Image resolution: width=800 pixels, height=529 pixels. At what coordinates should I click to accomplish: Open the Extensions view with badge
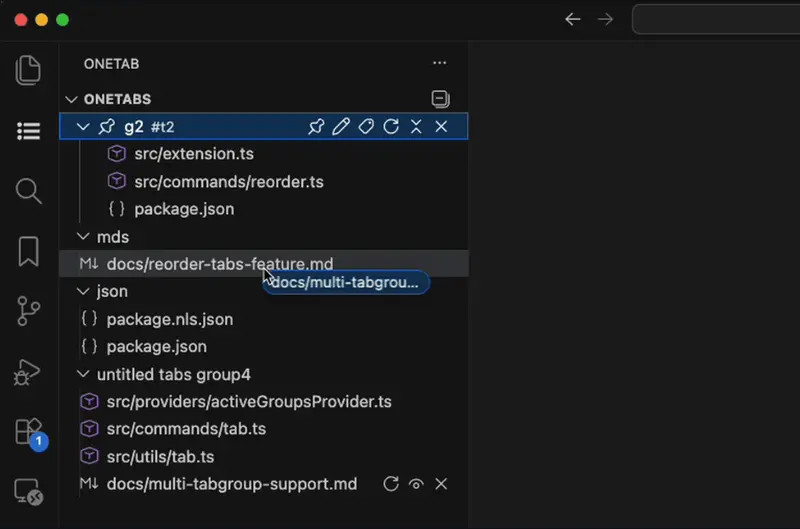click(31, 434)
